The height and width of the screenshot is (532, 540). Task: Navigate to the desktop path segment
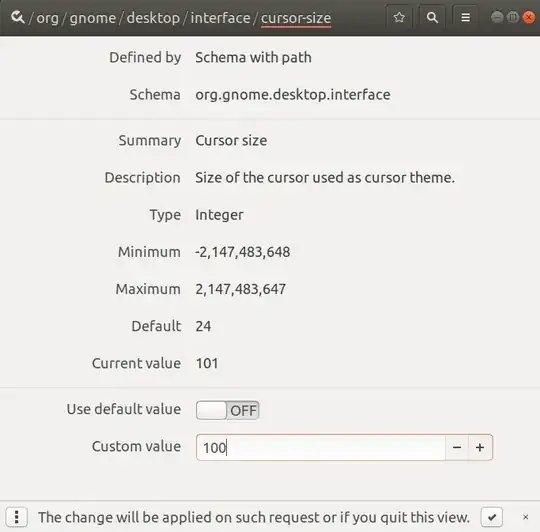(x=153, y=18)
